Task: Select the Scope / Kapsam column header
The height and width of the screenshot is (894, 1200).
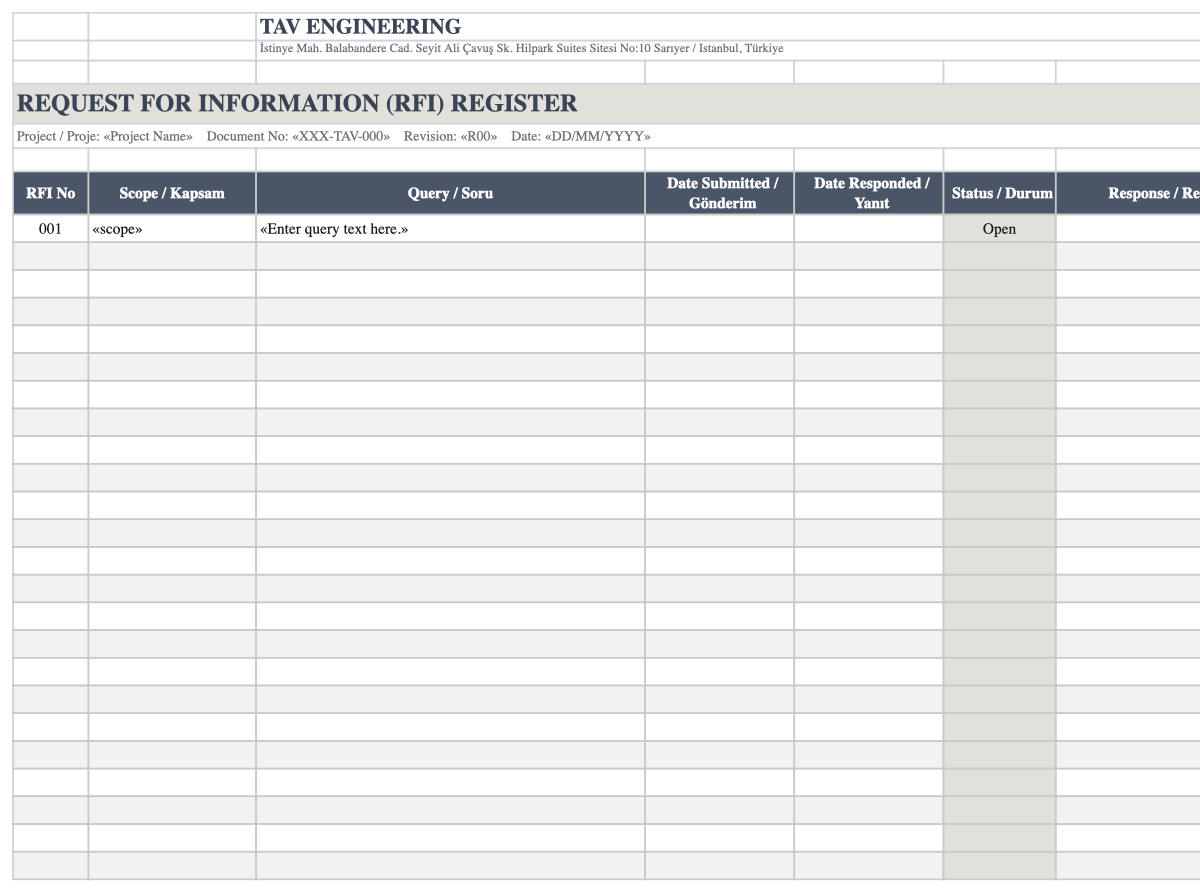Action: click(172, 193)
